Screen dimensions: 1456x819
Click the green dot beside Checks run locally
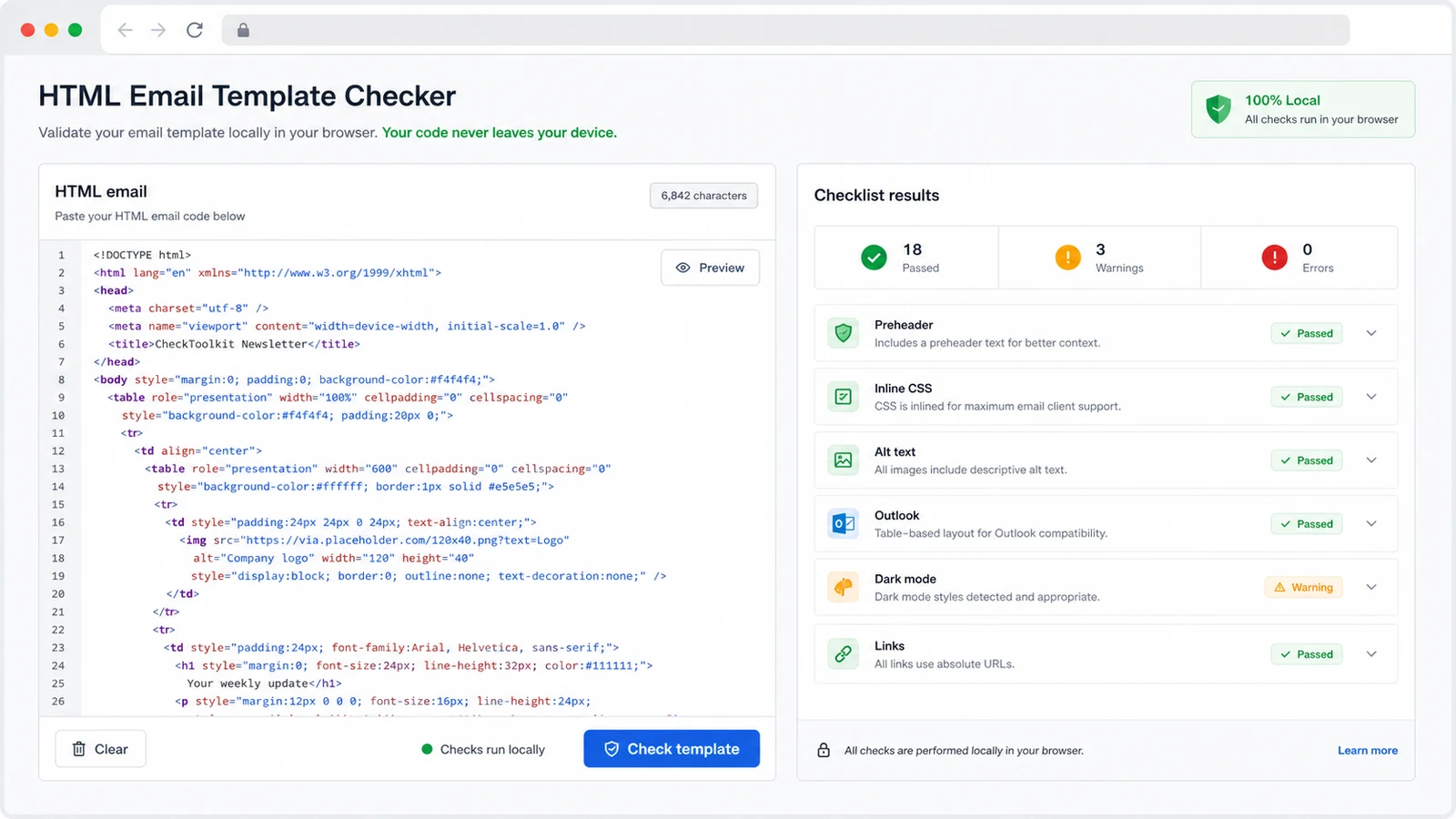[427, 749]
